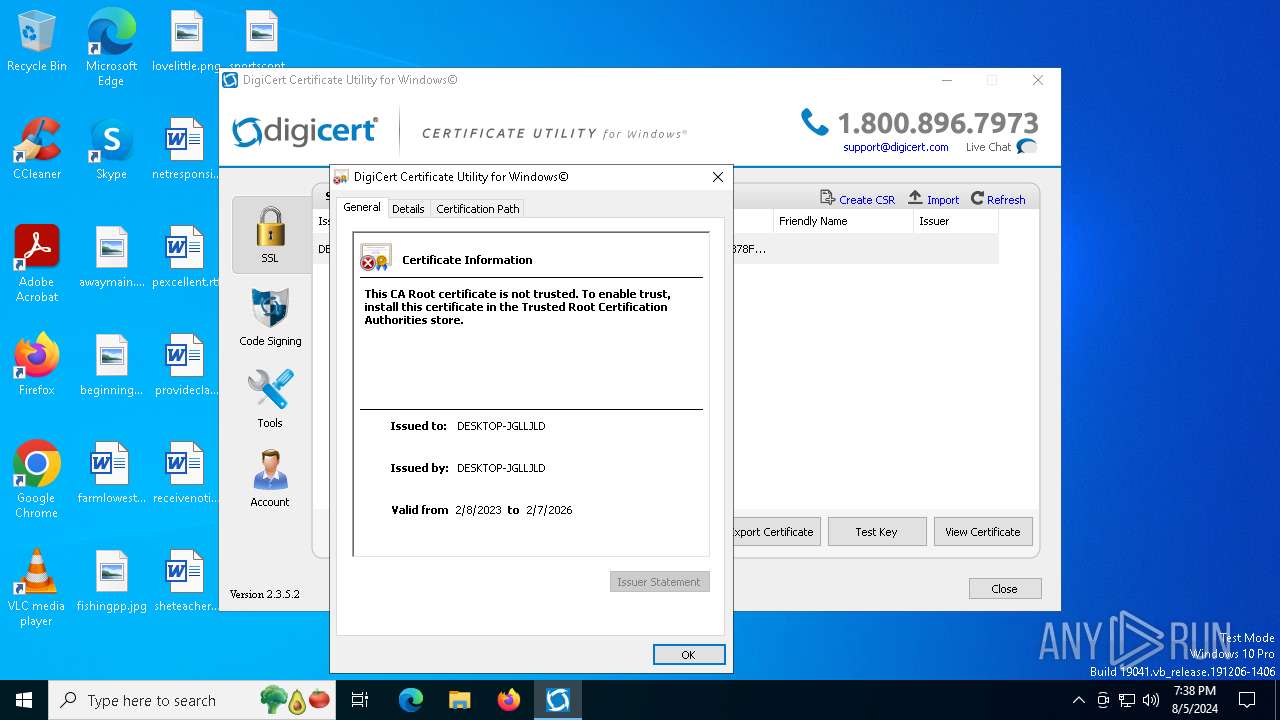This screenshot has height=720, width=1280.
Task: Select the pexcellent Word document icon
Action: (186, 257)
